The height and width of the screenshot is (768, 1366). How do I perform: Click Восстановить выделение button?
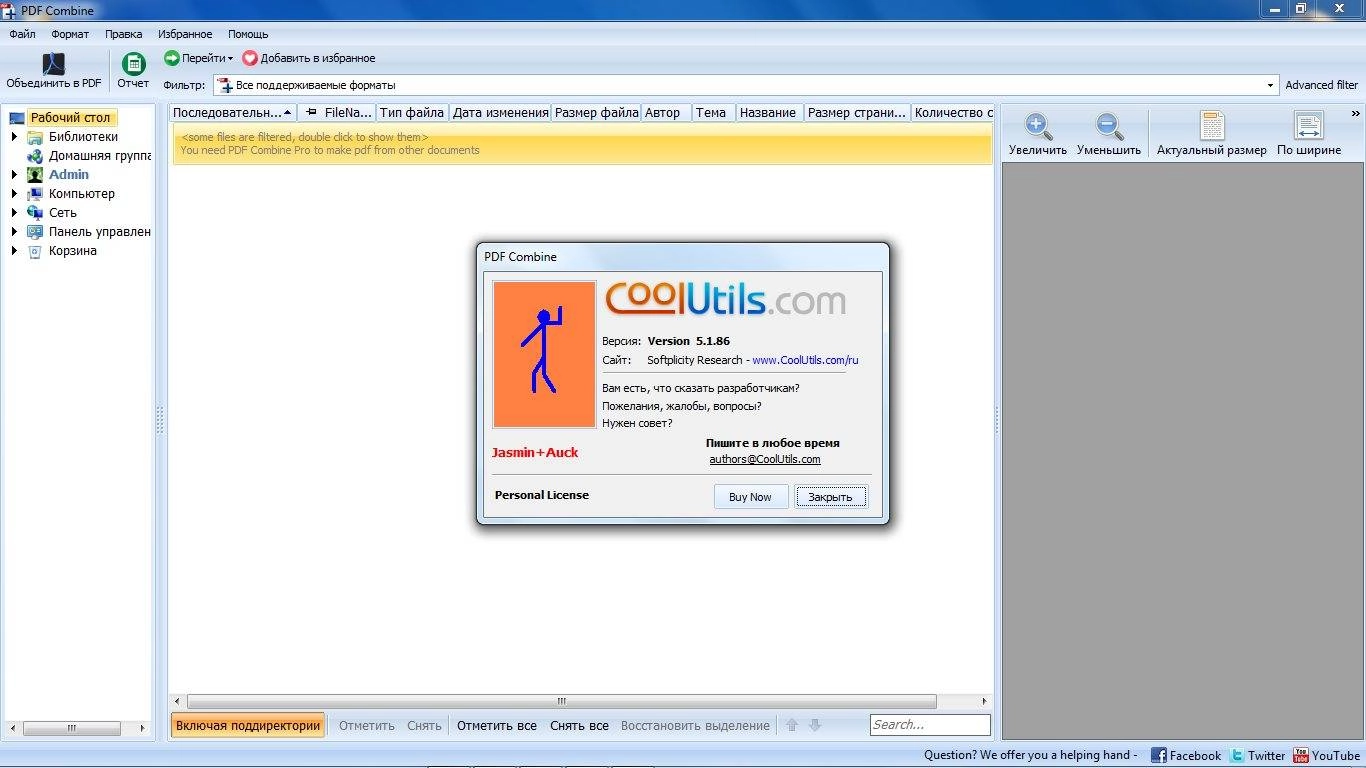coord(695,725)
